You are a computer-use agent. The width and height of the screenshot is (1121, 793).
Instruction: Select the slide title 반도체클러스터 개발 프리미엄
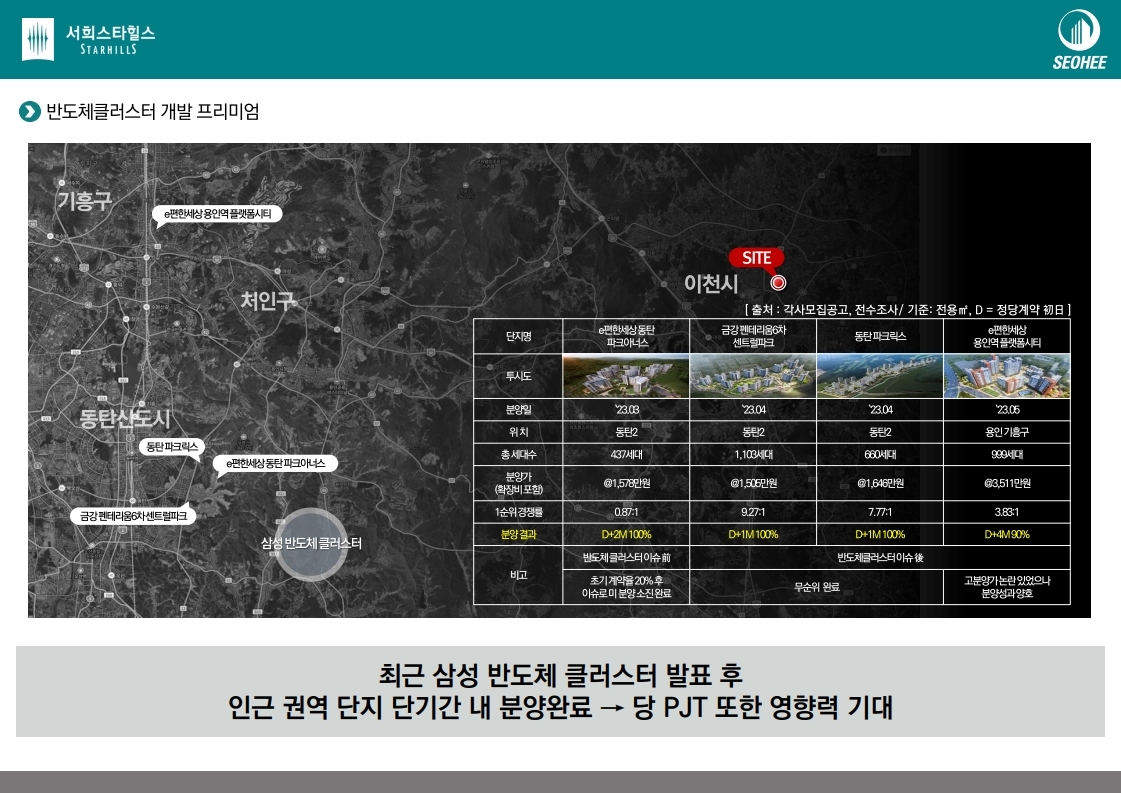pyautogui.click(x=152, y=112)
